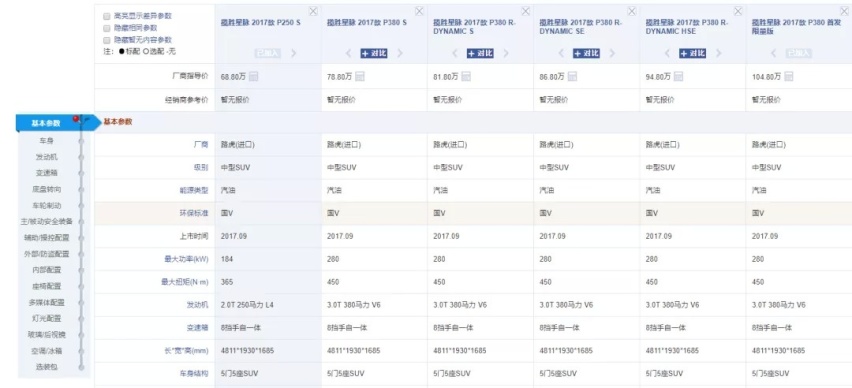The image size is (852, 388).
Task: Enable 隐藏暂无内容参数 checkbox
Action: (x=107, y=40)
